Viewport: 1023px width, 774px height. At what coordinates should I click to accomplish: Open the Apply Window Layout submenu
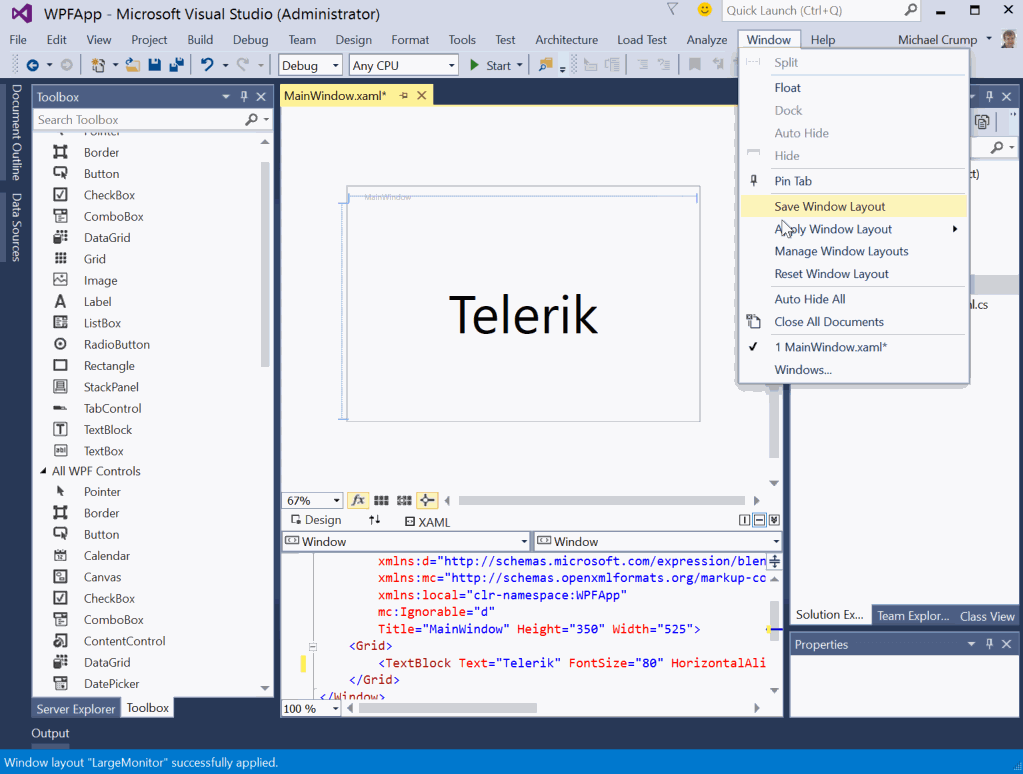853,229
